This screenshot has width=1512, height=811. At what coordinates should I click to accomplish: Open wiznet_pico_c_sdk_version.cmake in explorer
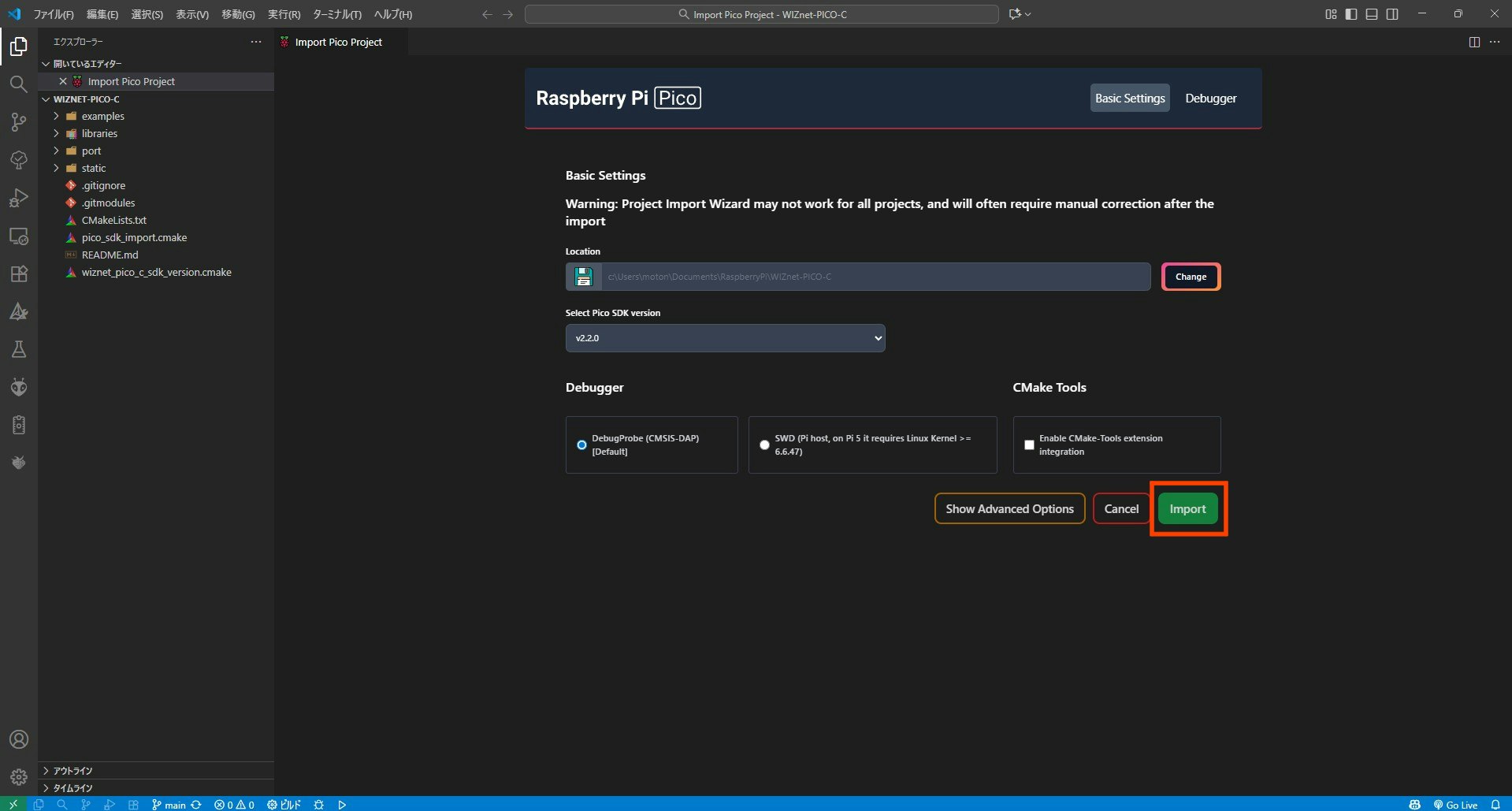[x=157, y=273]
